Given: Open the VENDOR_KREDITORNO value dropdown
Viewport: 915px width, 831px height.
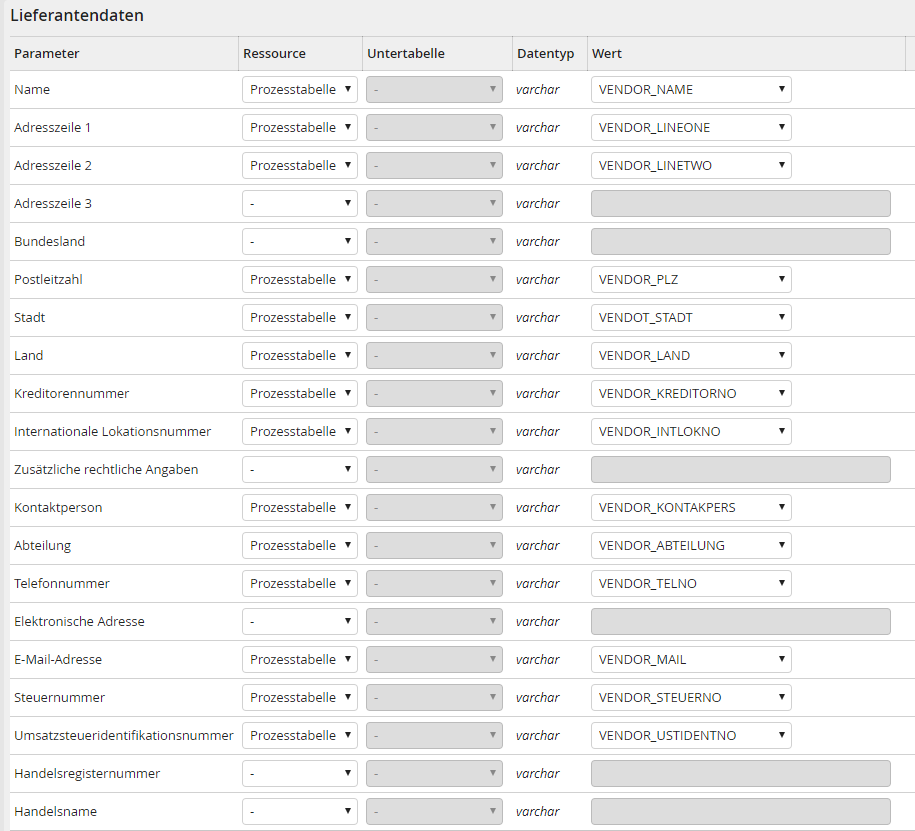Looking at the screenshot, I should (691, 393).
